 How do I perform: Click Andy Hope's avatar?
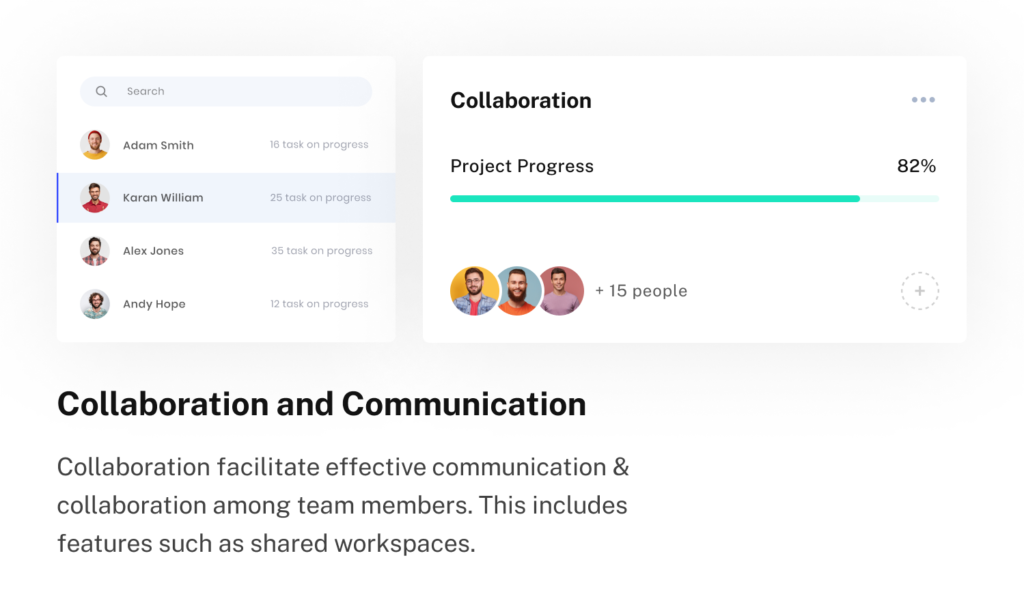click(95, 304)
